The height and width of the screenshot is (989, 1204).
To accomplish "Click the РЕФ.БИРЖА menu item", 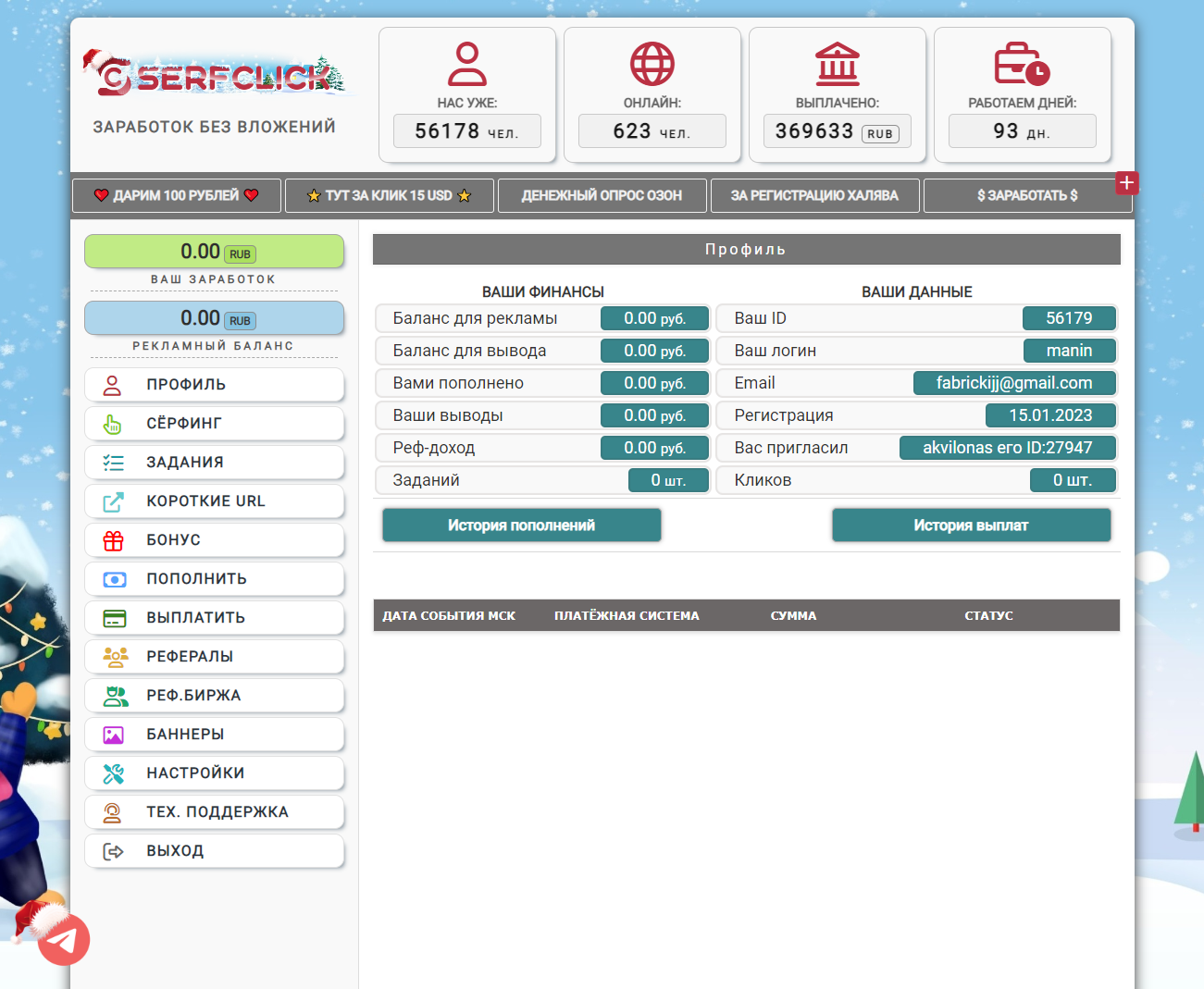I will pyautogui.click(x=215, y=696).
